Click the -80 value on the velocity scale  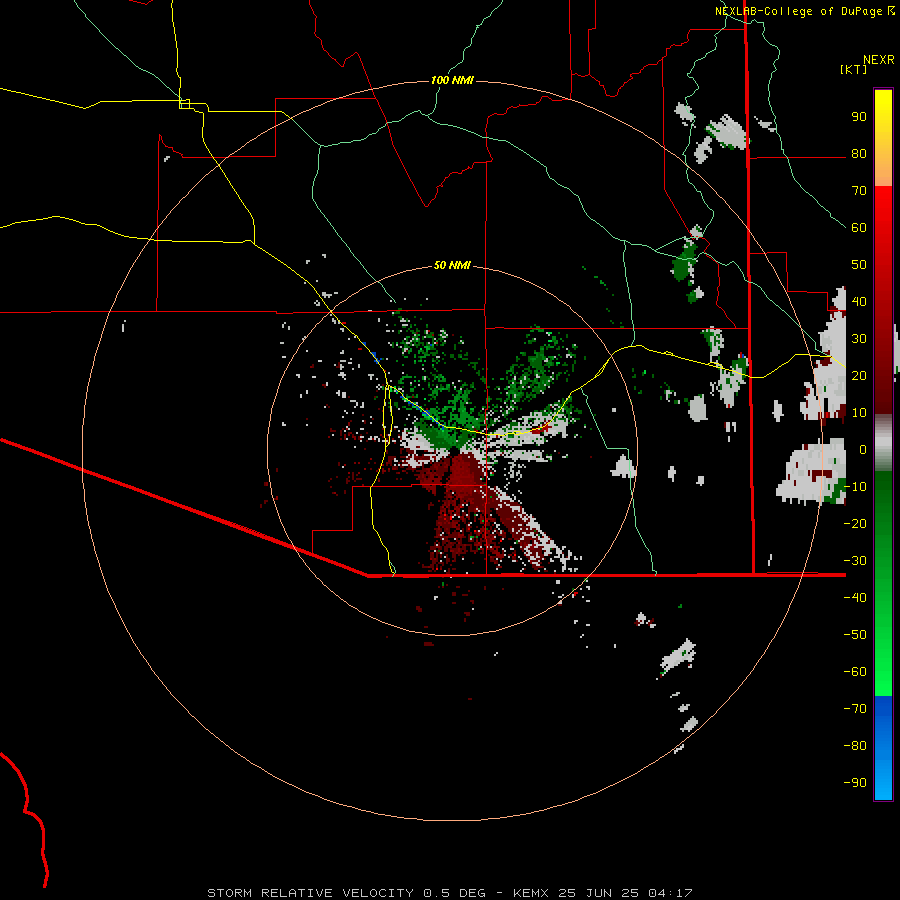[x=855, y=746]
